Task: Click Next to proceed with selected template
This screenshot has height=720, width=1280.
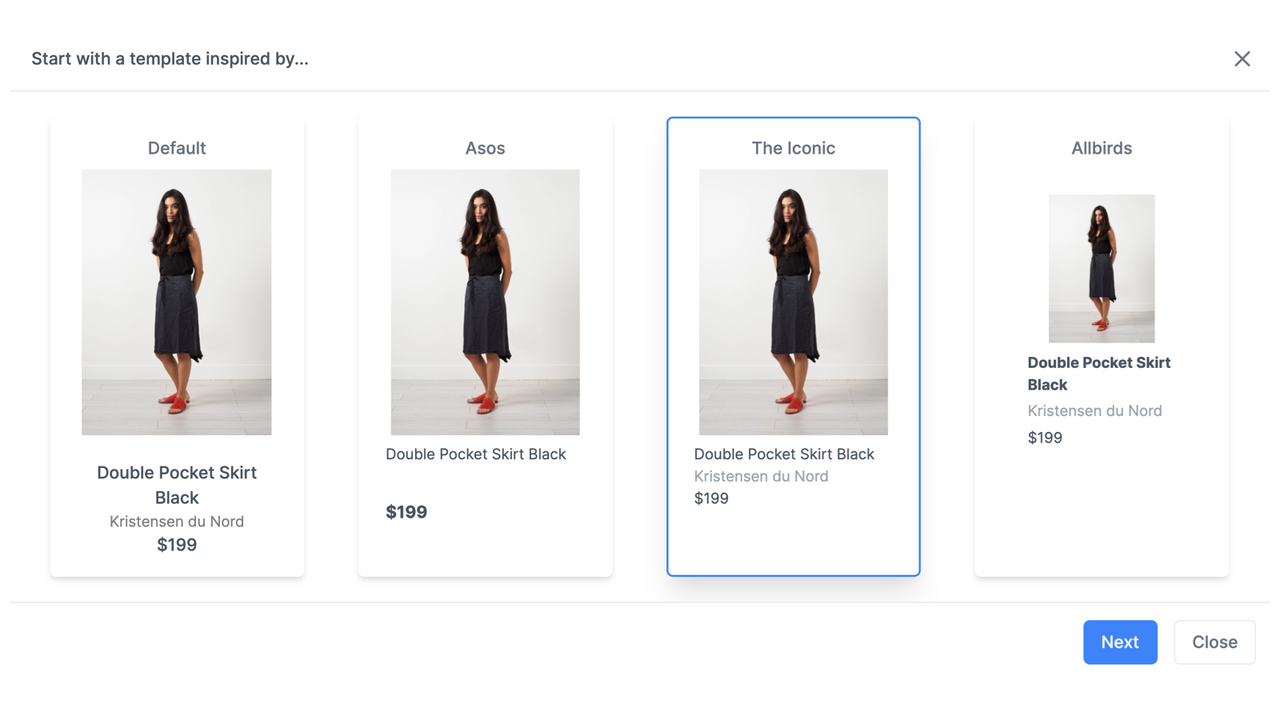Action: (x=1120, y=642)
